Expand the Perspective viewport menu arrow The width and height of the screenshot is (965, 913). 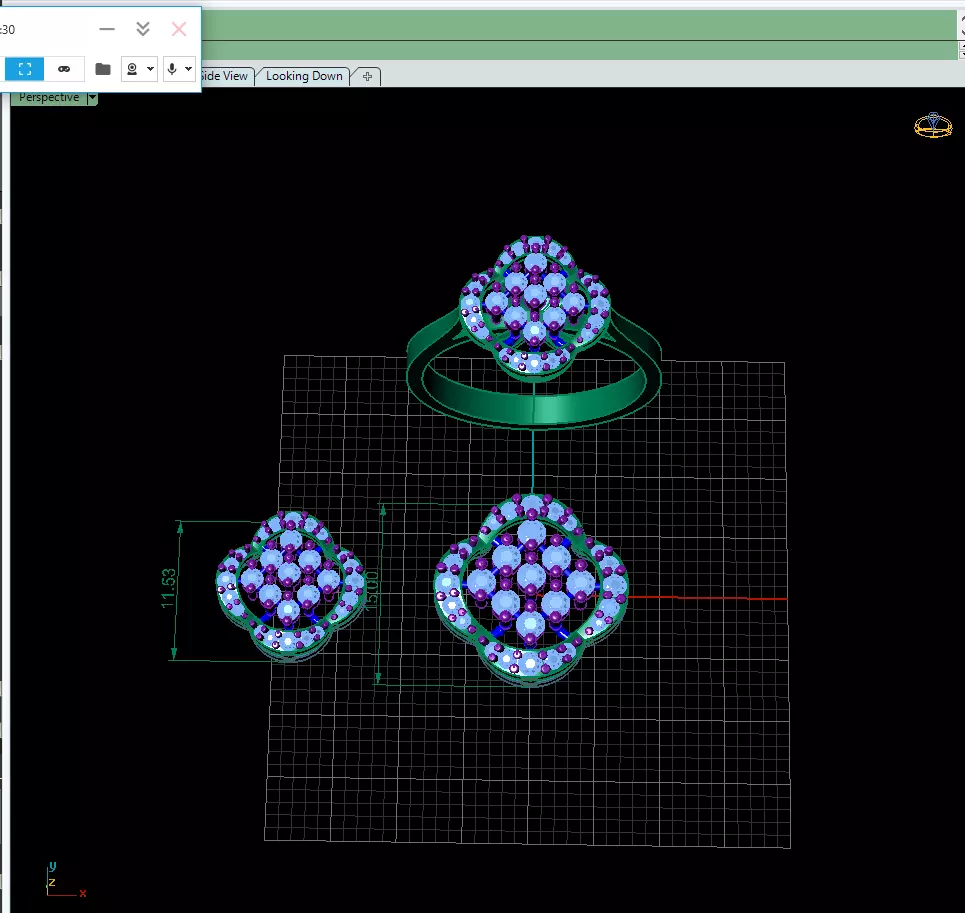point(92,97)
